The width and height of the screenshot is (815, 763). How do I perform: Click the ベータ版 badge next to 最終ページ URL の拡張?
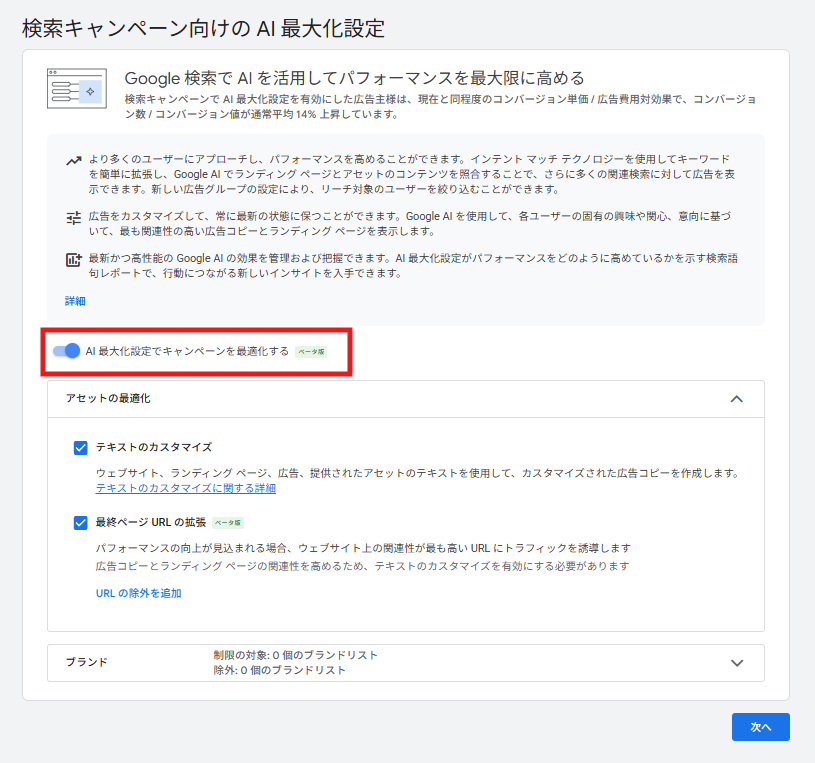(228, 522)
